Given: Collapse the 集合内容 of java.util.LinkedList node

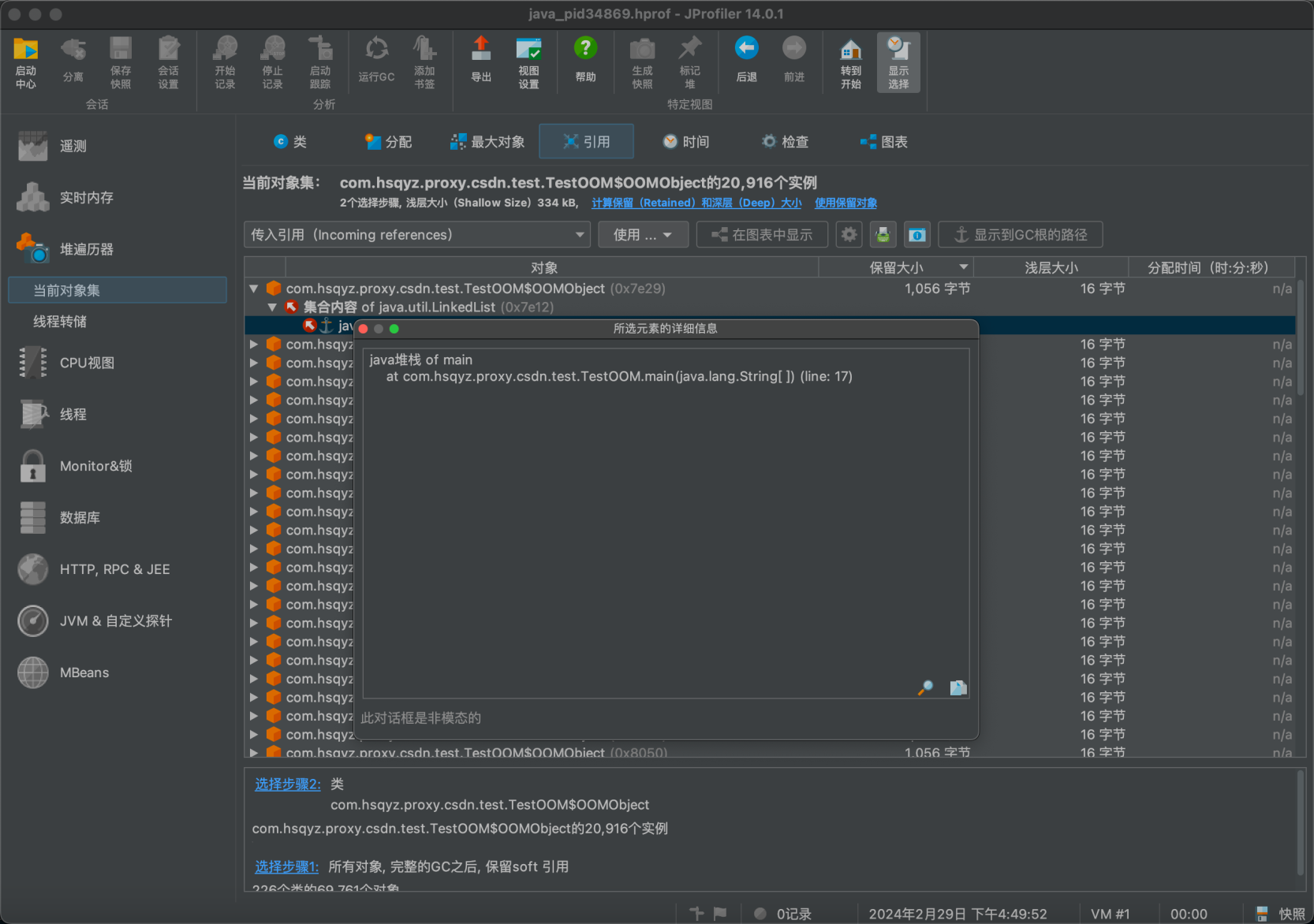Looking at the screenshot, I should [x=272, y=307].
